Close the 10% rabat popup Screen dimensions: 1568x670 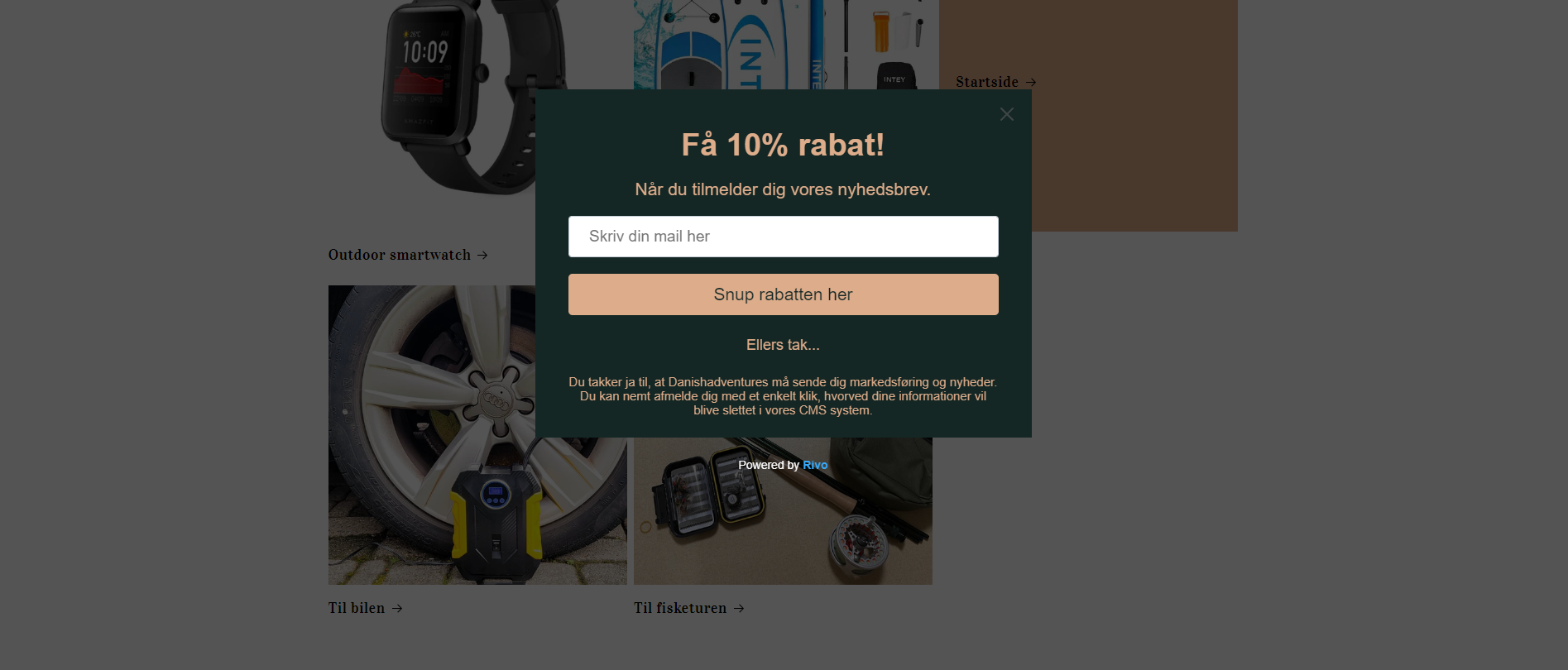coord(1006,114)
